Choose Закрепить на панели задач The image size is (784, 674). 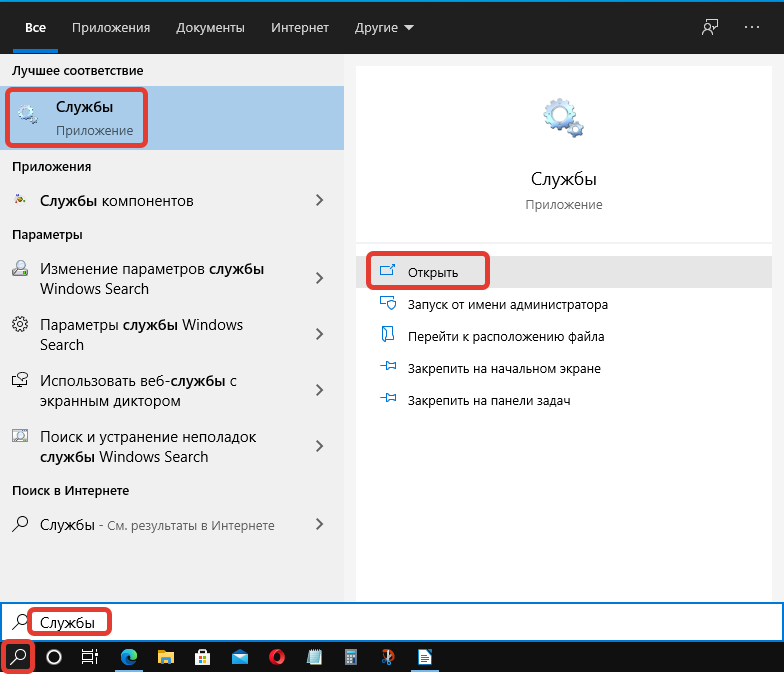click(564, 400)
